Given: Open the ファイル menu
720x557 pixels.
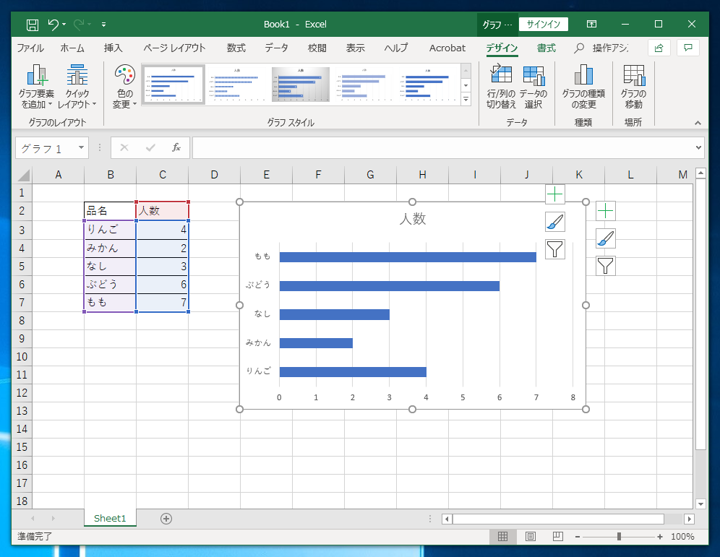Looking at the screenshot, I should (30, 48).
